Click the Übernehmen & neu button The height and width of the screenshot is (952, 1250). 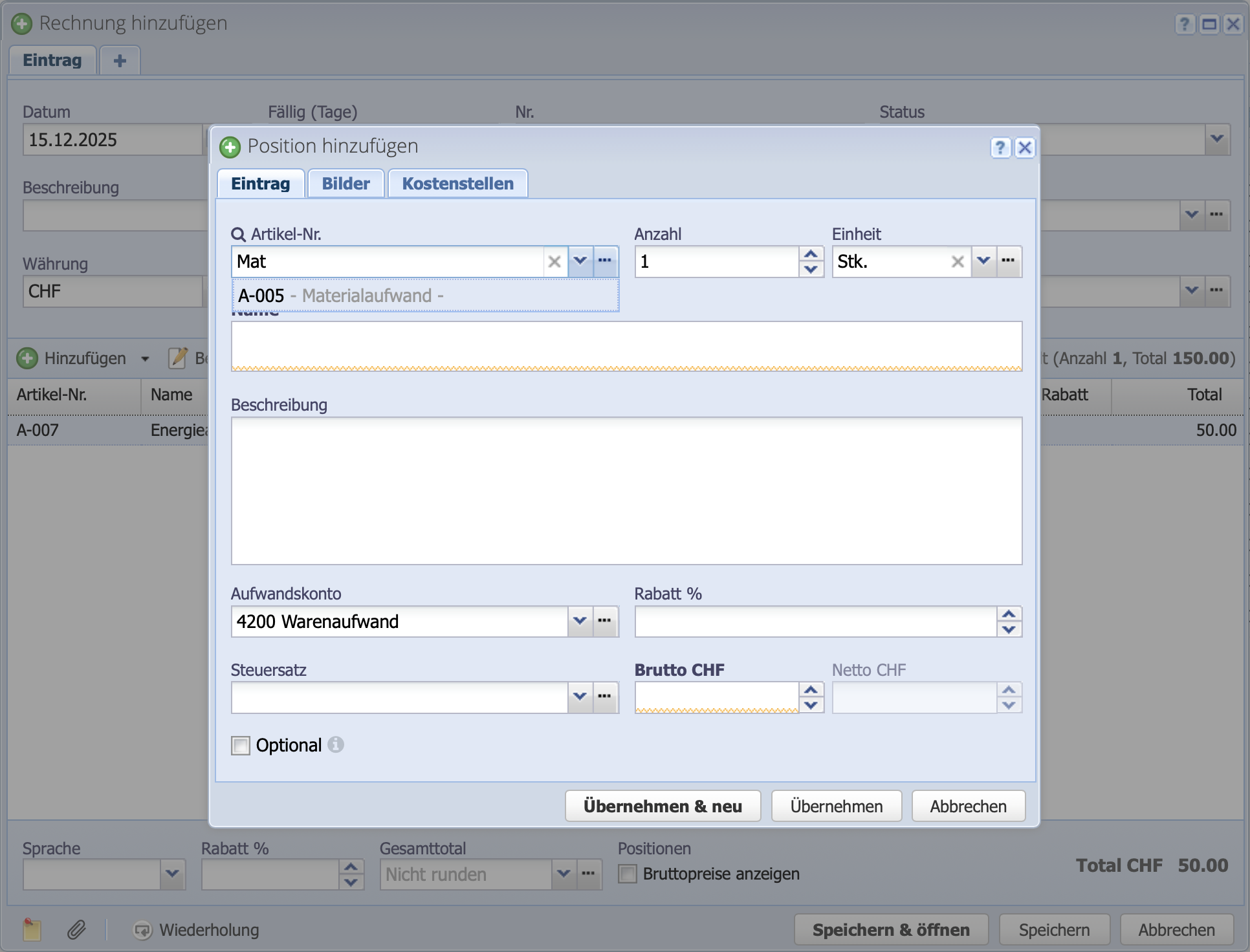pyautogui.click(x=663, y=806)
